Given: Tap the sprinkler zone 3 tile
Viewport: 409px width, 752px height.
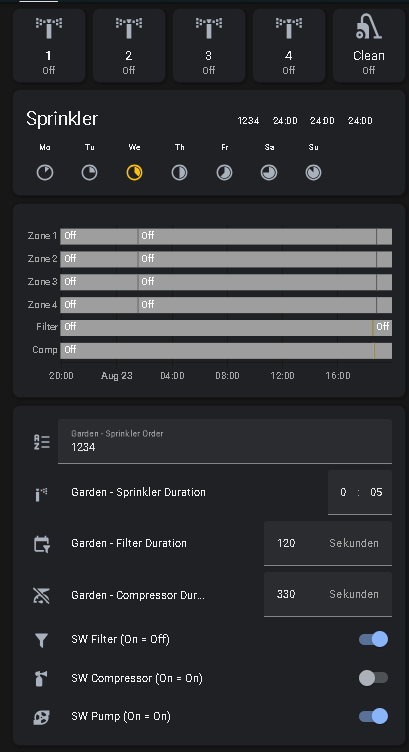Looking at the screenshot, I should pos(209,46).
